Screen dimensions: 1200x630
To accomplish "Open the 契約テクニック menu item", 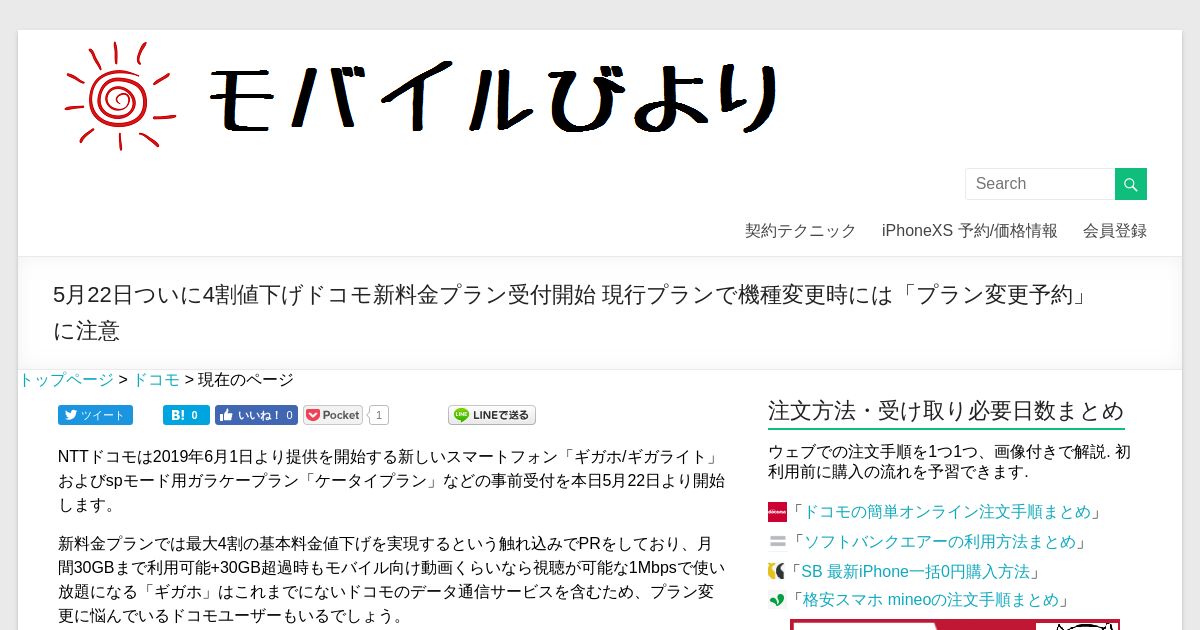I will coord(800,231).
